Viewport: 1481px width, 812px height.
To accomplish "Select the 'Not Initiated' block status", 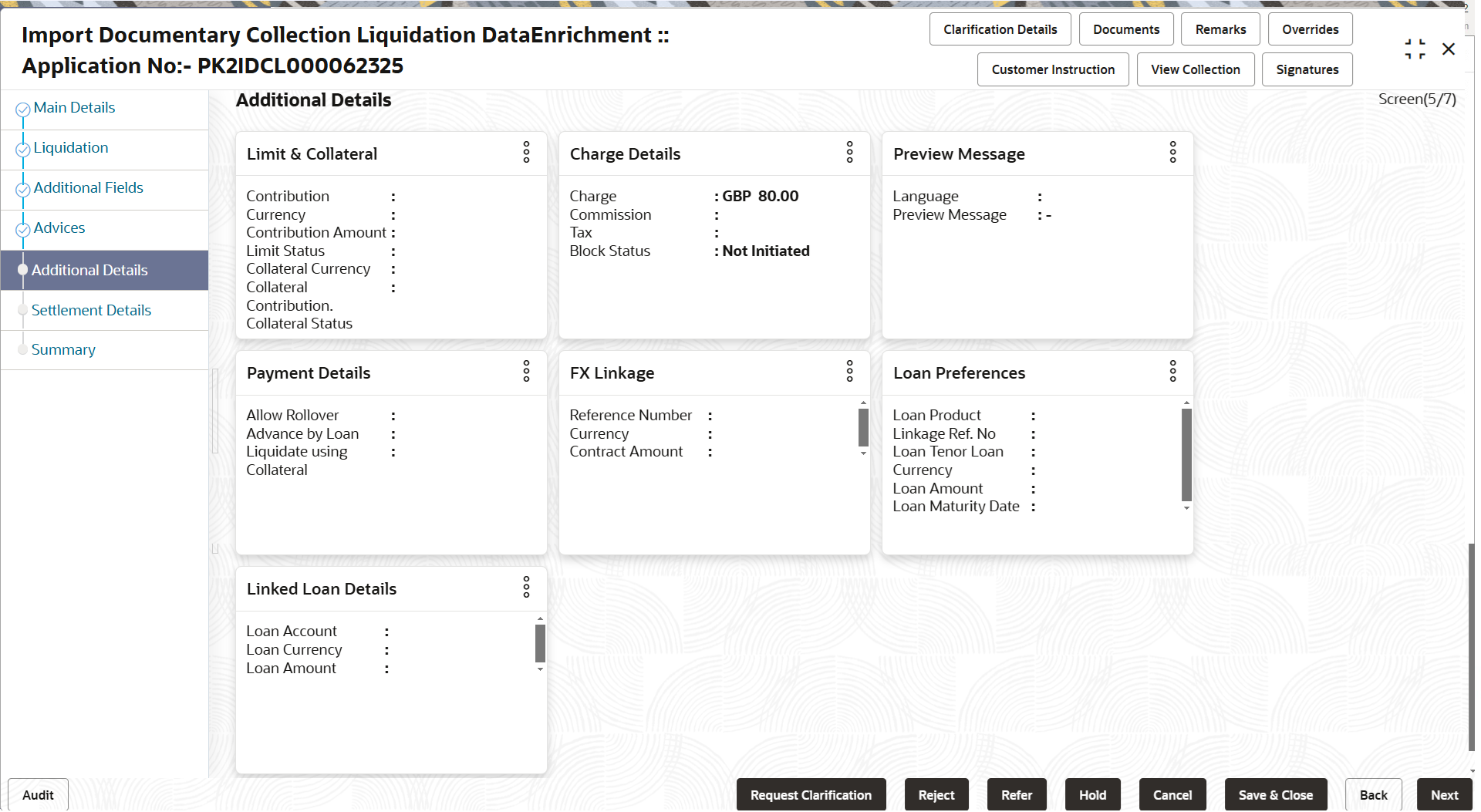I will pyautogui.click(x=765, y=251).
